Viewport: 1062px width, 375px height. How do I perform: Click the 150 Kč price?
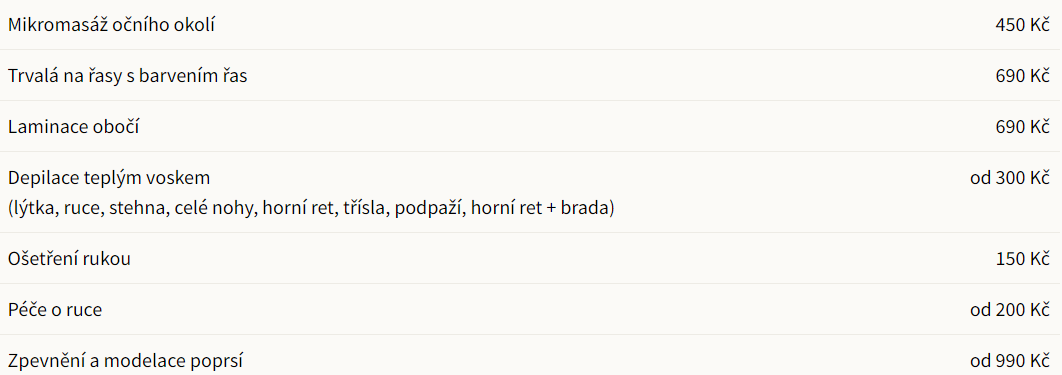coord(1023,259)
